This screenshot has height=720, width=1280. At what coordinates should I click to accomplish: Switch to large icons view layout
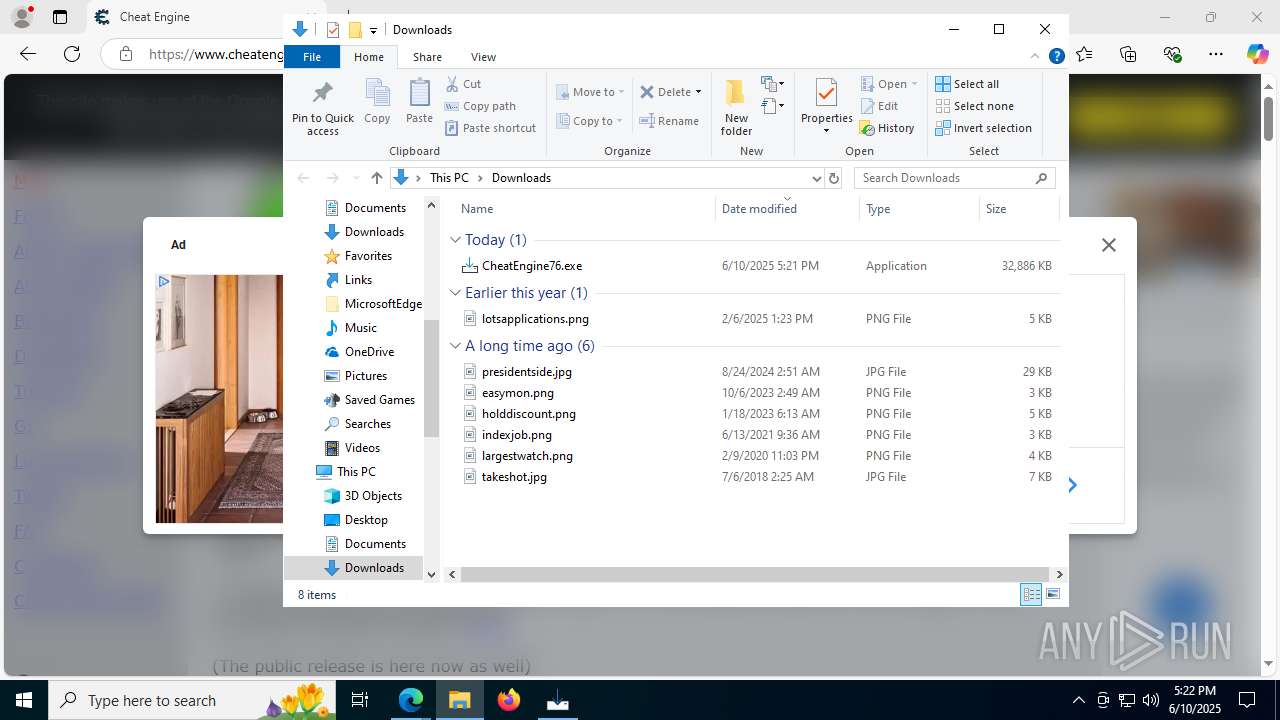[x=1052, y=595]
